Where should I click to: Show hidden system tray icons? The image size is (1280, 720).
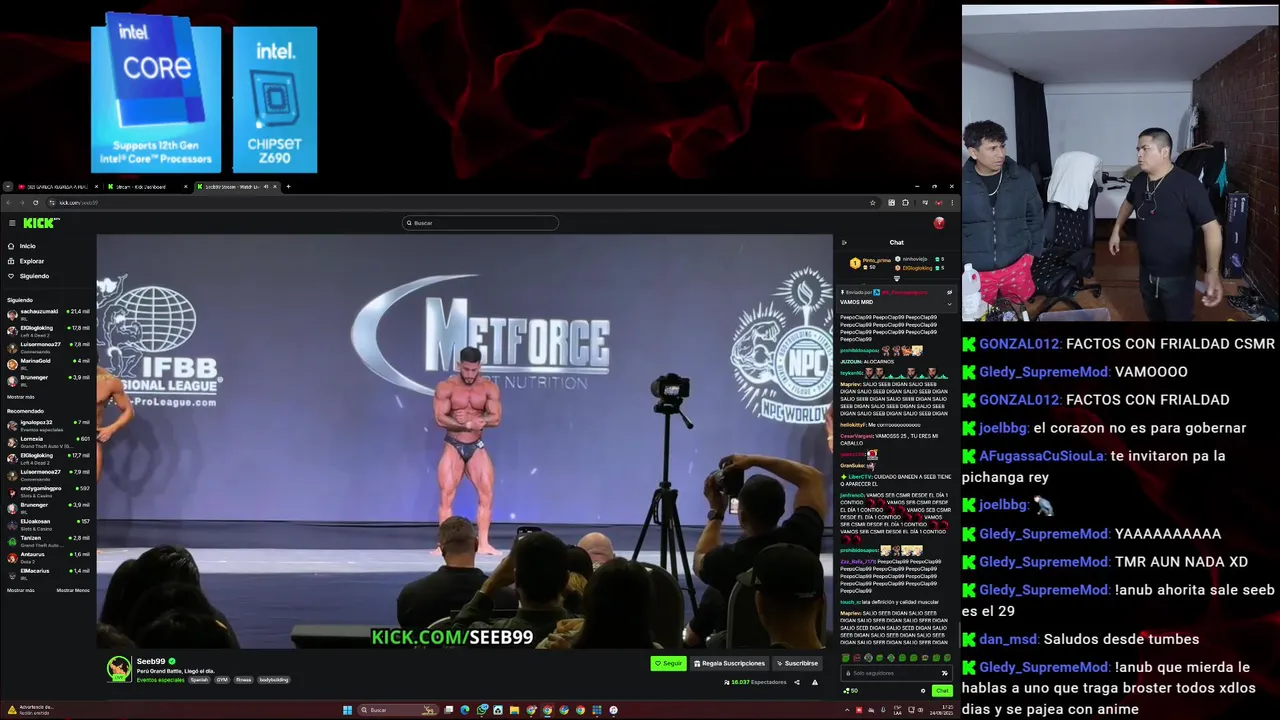[x=847, y=710]
